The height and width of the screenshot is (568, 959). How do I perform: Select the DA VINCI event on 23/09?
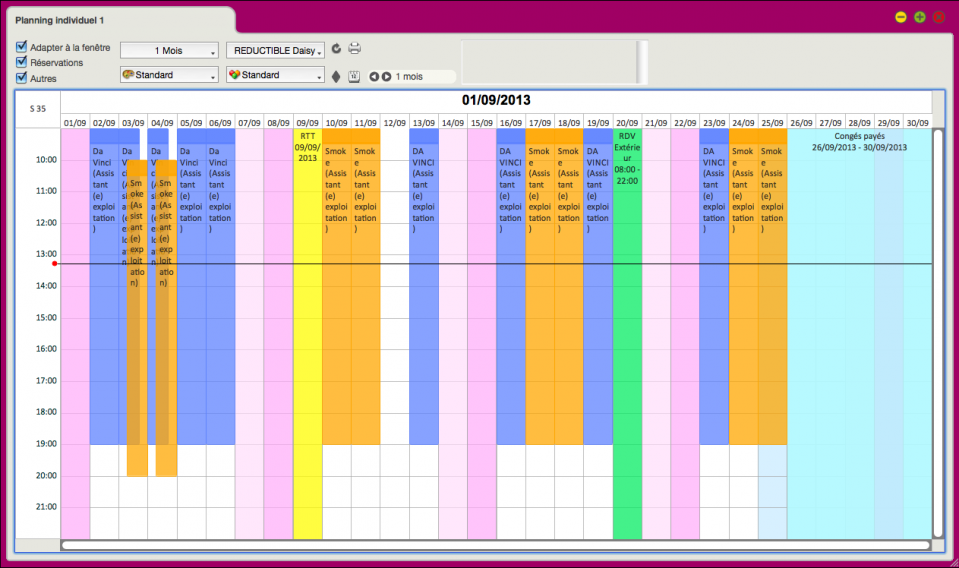pyautogui.click(x=714, y=286)
